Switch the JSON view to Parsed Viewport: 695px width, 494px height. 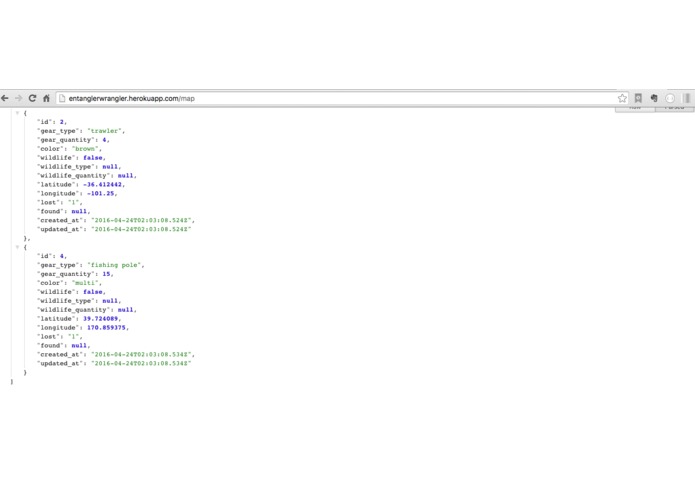pyautogui.click(x=675, y=109)
